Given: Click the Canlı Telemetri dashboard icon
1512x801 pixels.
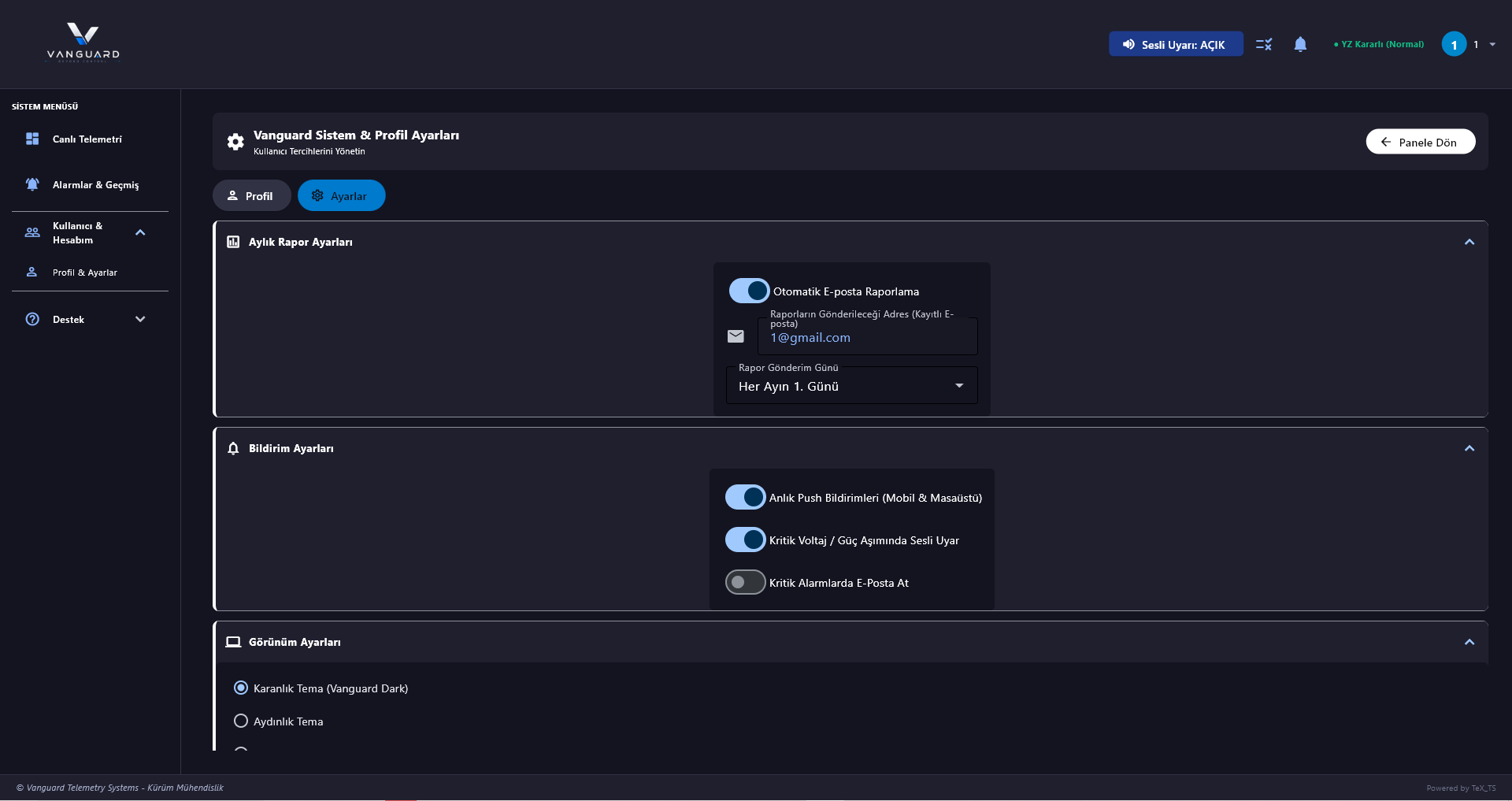Looking at the screenshot, I should pyautogui.click(x=32, y=139).
